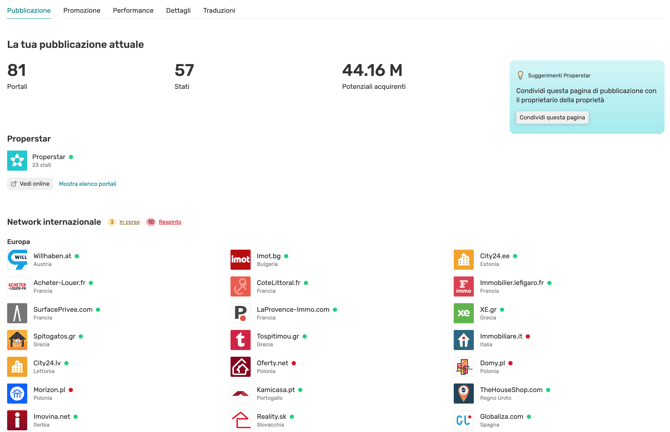Go to the Performance tab

(133, 10)
